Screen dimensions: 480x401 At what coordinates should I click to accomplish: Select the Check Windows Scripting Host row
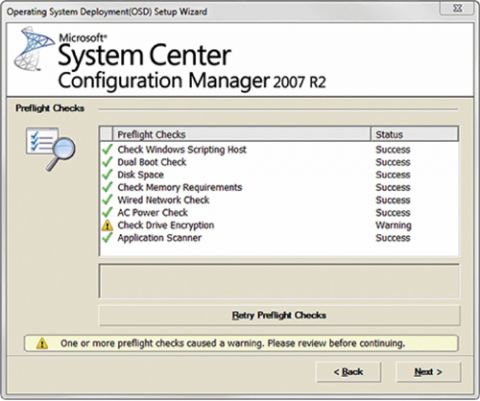click(279, 149)
